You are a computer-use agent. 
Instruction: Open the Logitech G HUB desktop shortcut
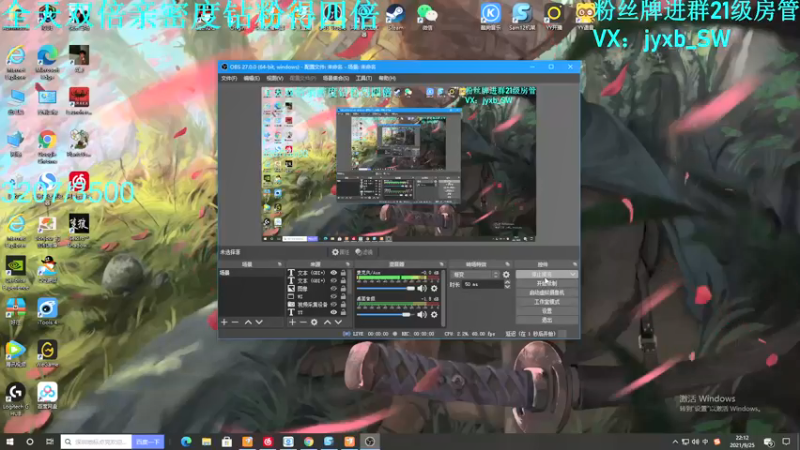click(16, 399)
